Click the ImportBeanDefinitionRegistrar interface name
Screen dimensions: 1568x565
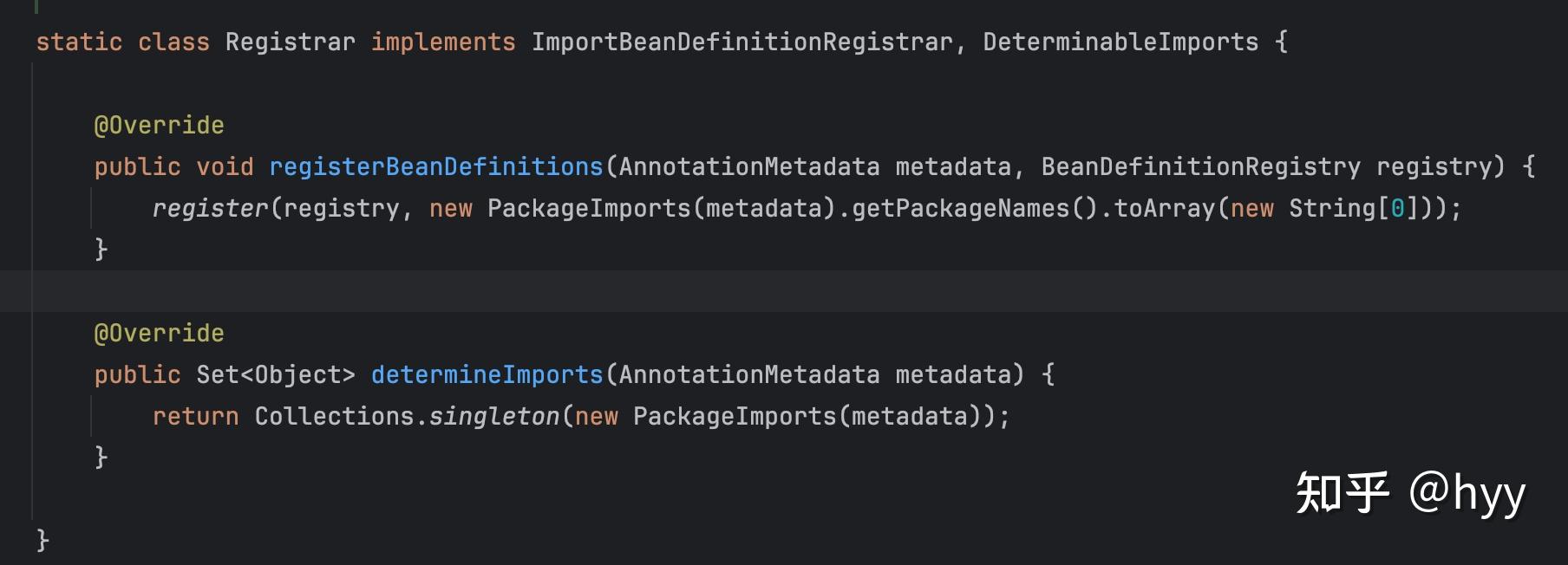[x=742, y=42]
